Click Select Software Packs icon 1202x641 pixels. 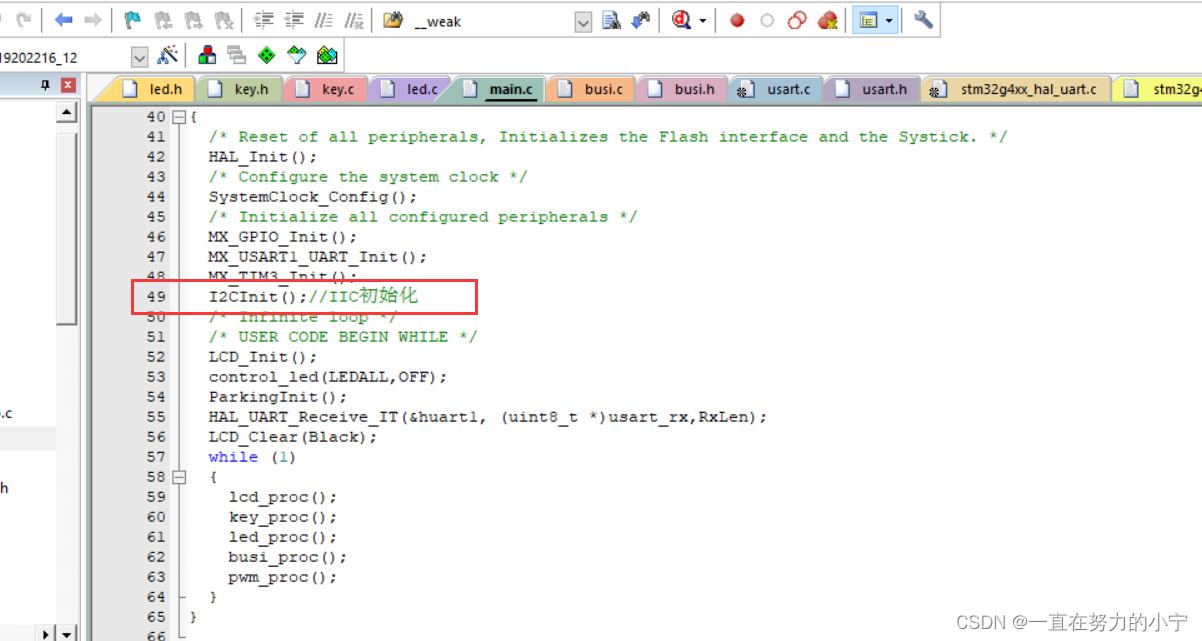(297, 55)
